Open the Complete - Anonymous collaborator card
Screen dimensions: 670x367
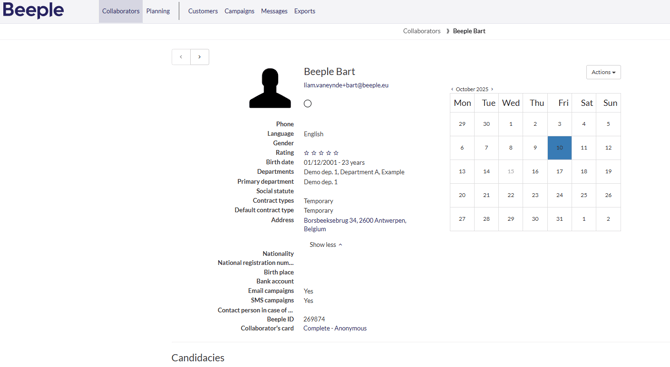coord(335,329)
